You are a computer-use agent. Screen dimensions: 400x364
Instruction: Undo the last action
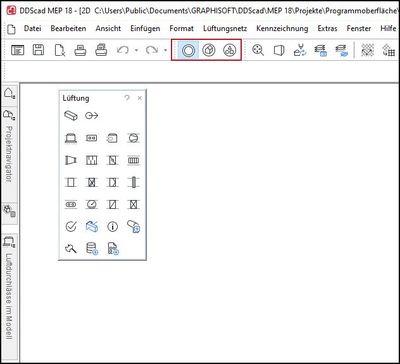pyautogui.click(x=123, y=50)
